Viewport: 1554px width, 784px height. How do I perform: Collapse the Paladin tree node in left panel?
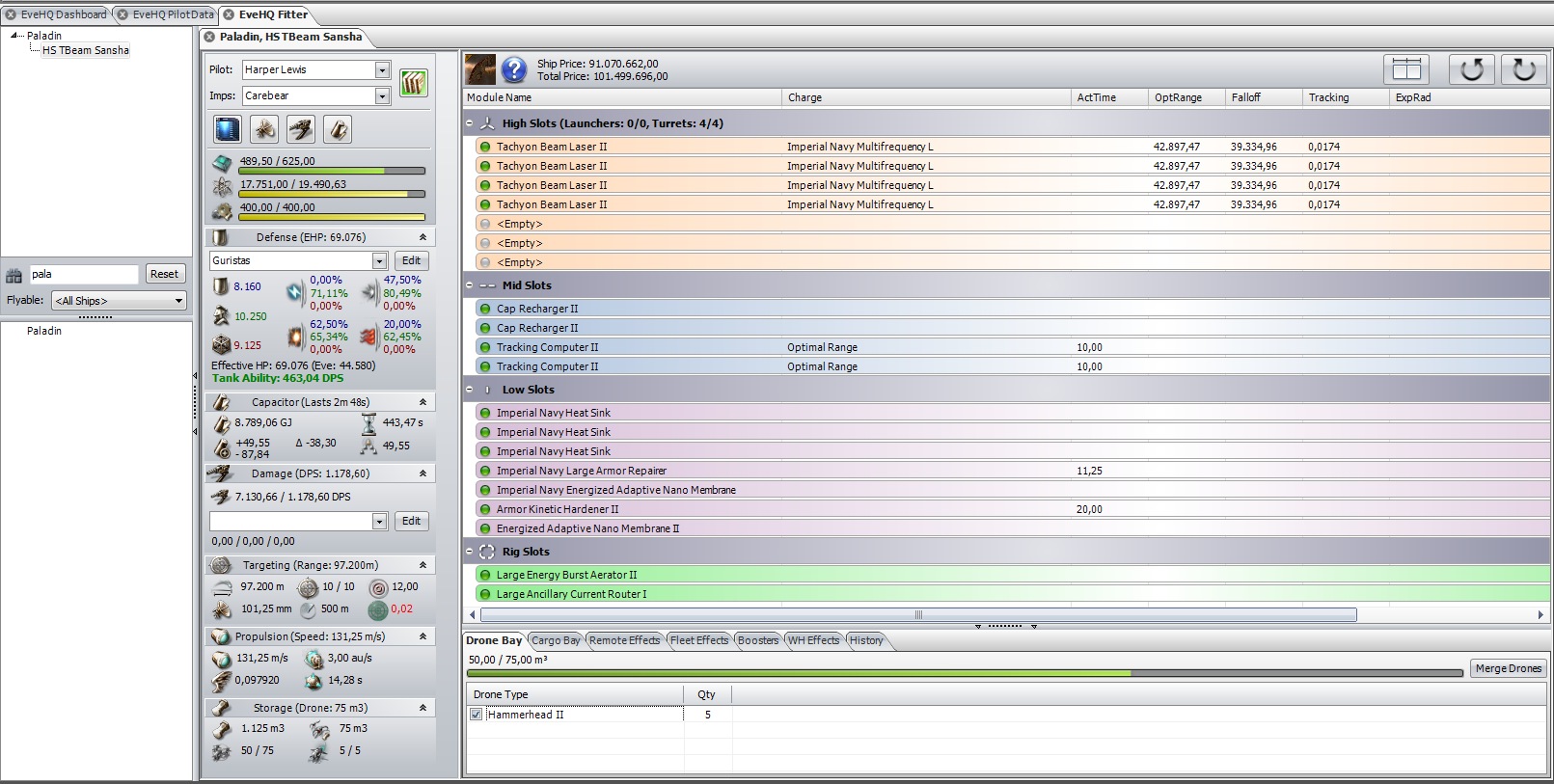click(14, 36)
